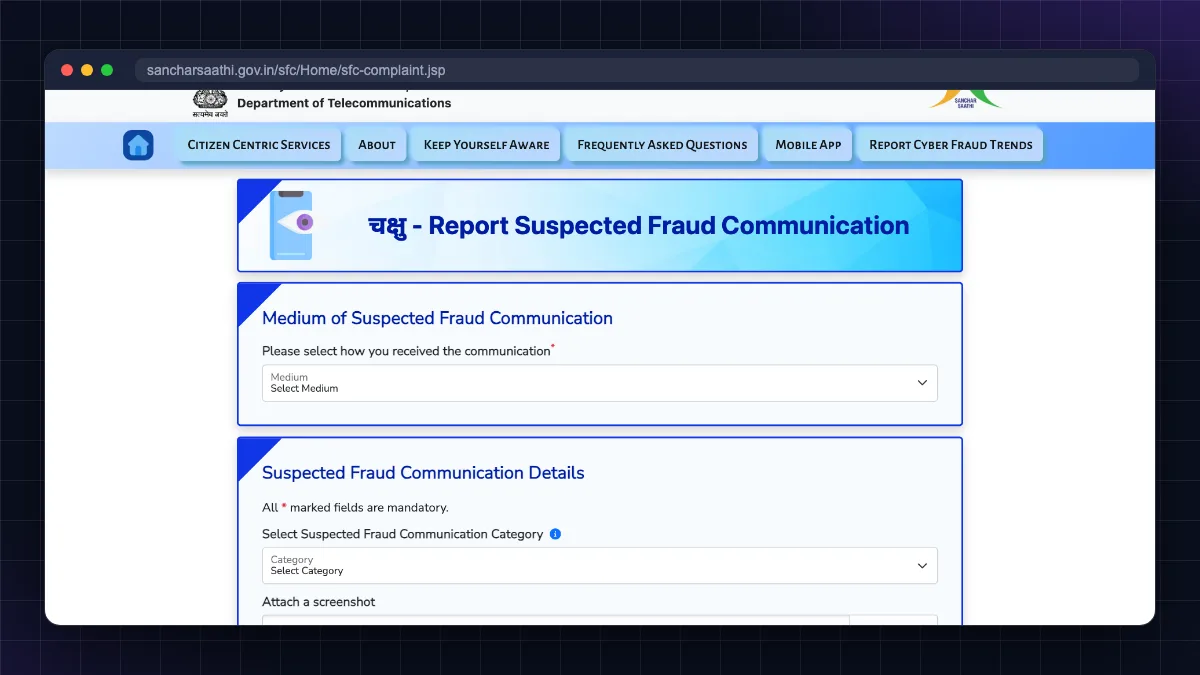Open the About menu
This screenshot has height=675, width=1200.
tap(377, 145)
